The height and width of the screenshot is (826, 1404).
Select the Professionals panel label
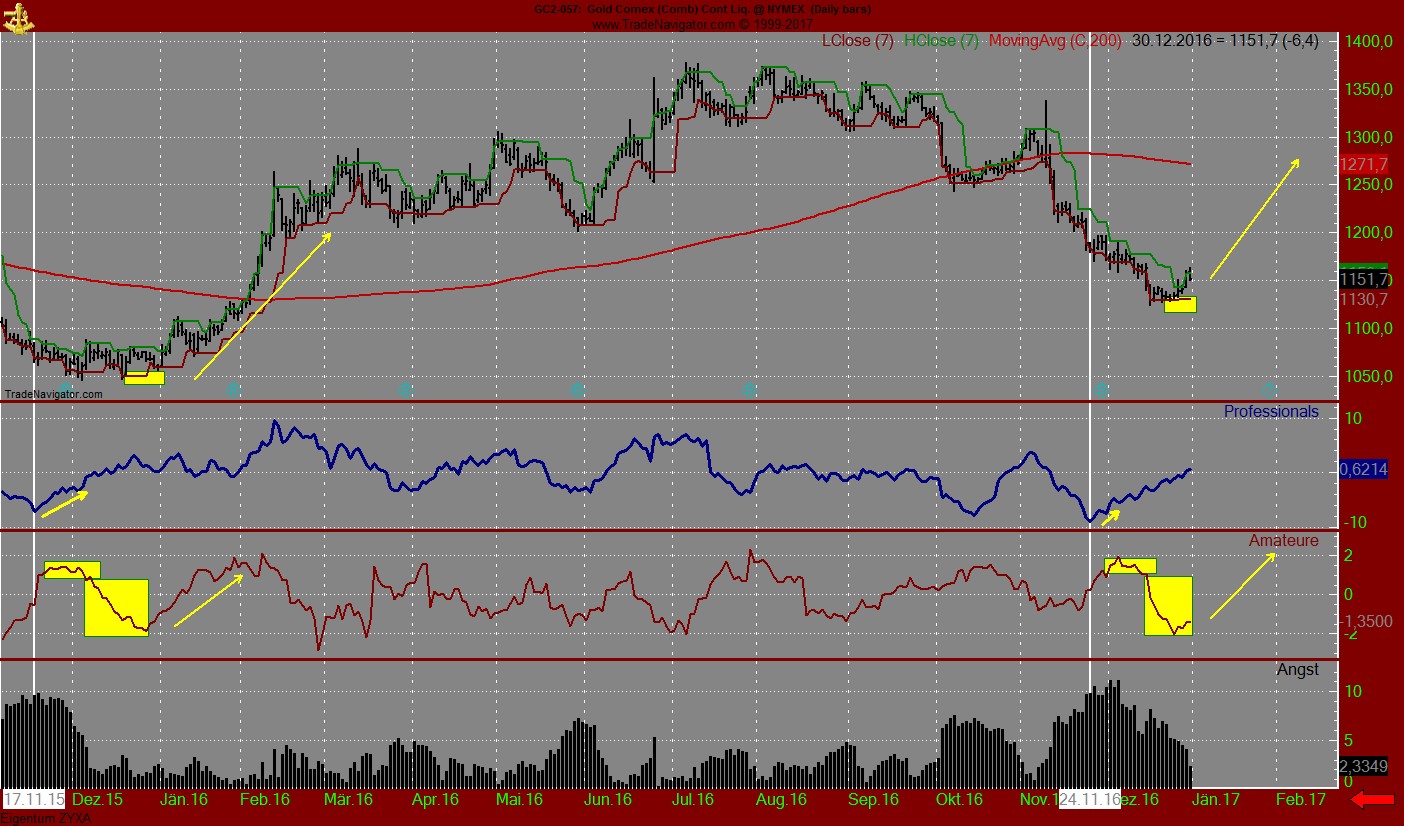click(1271, 412)
